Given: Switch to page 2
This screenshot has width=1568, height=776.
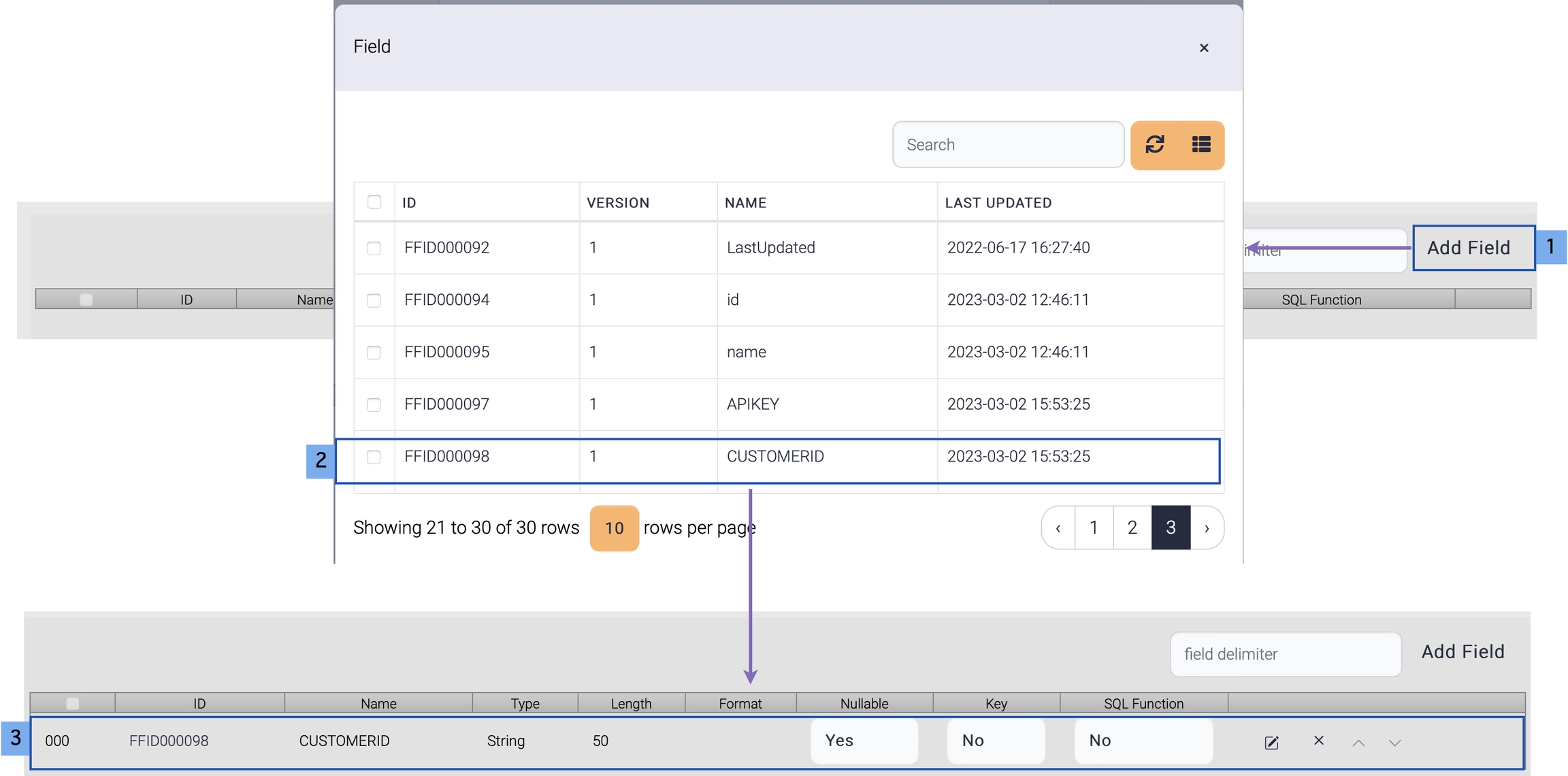Looking at the screenshot, I should tap(1132, 528).
